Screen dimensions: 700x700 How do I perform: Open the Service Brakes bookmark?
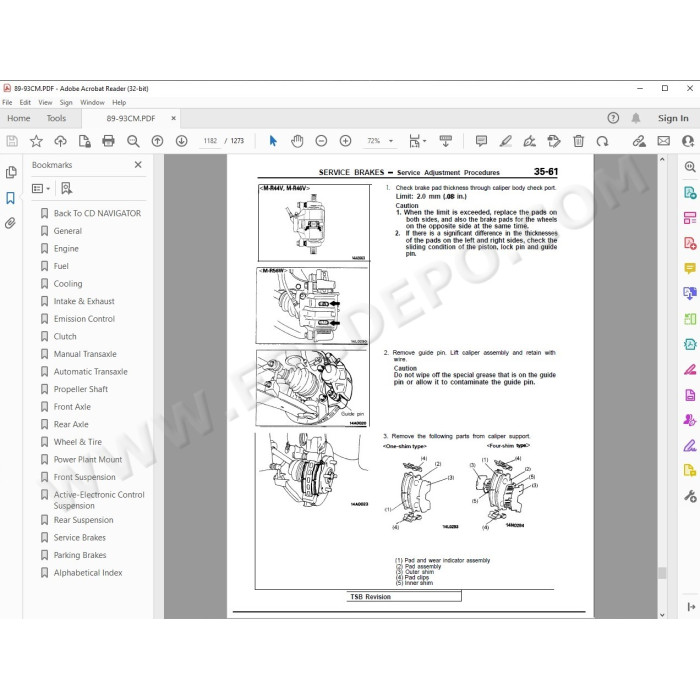click(79, 538)
